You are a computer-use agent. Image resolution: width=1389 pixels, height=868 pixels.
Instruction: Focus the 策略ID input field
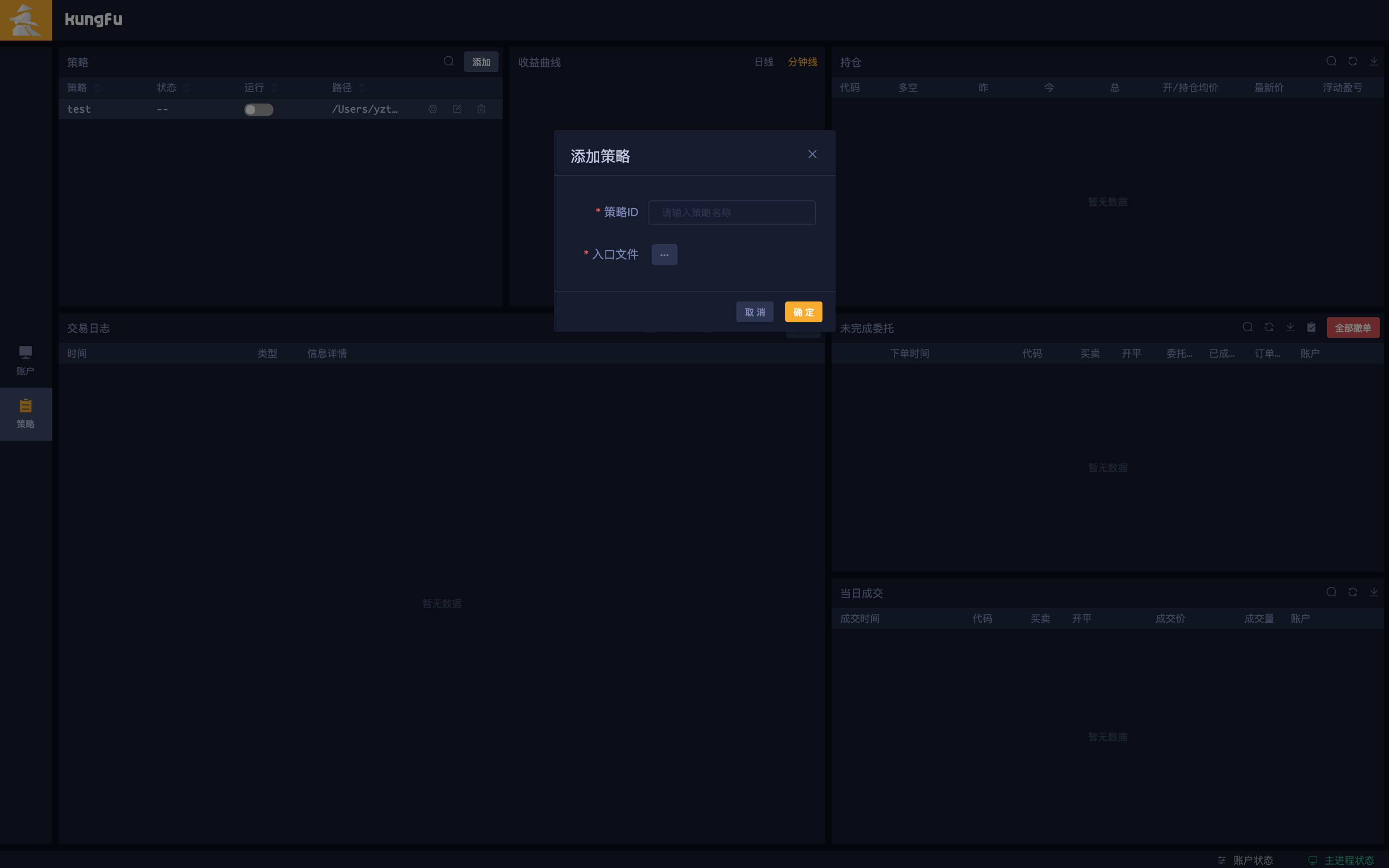coord(732,213)
